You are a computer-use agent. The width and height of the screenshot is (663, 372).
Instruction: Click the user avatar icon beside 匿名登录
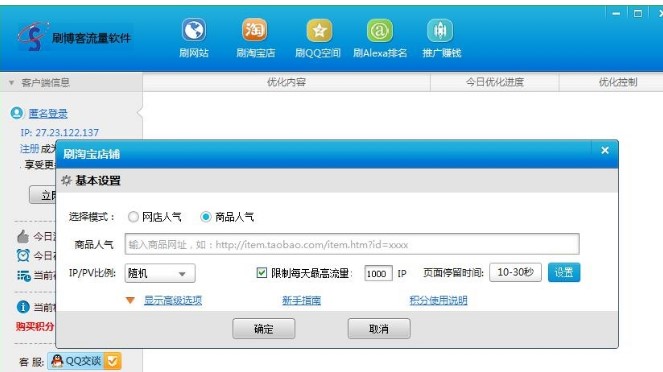[x=17, y=113]
